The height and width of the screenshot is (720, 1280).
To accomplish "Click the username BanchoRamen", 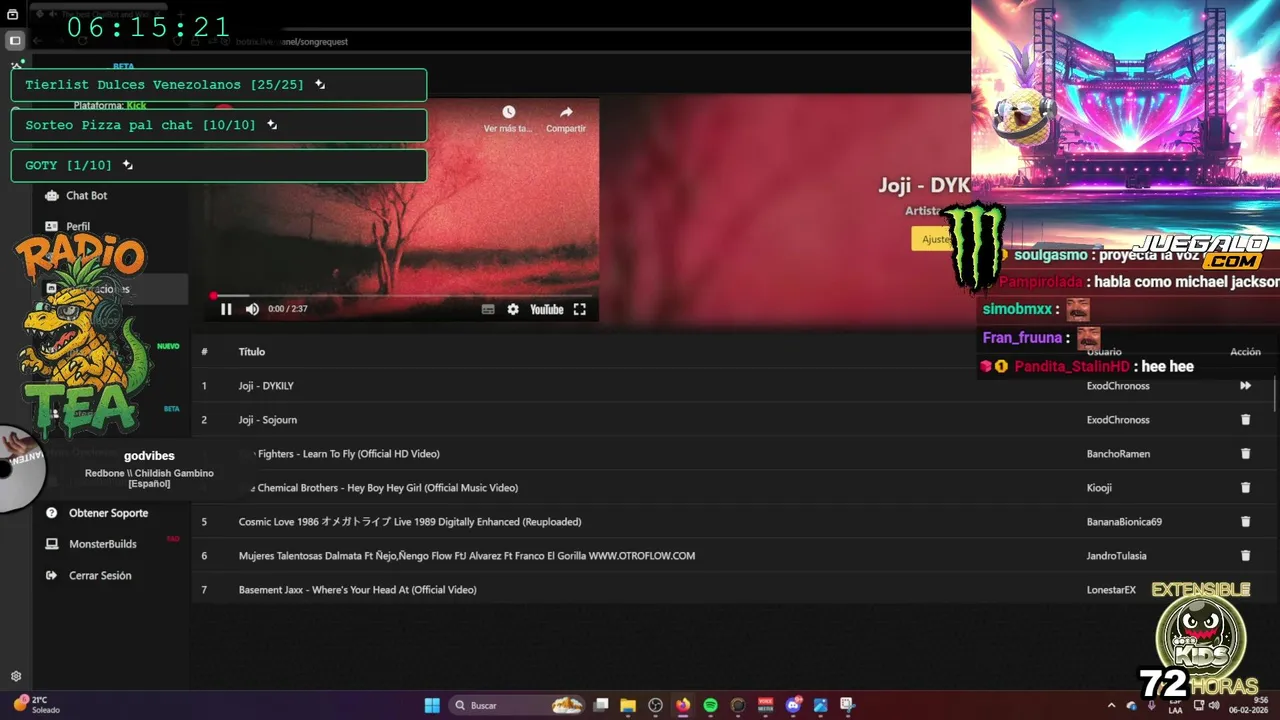I will pos(1118,454).
